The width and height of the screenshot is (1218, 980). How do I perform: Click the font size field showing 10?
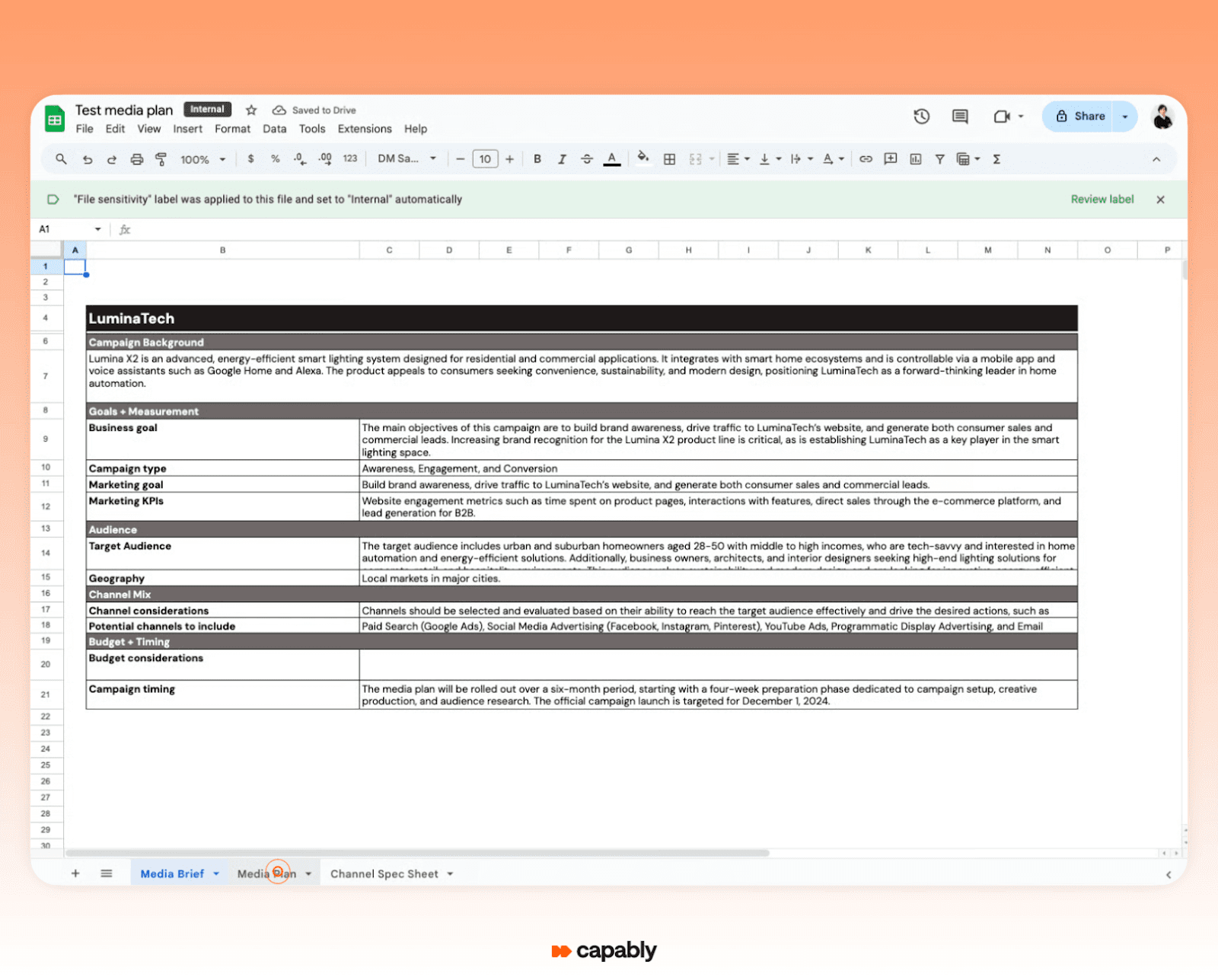tap(485, 159)
